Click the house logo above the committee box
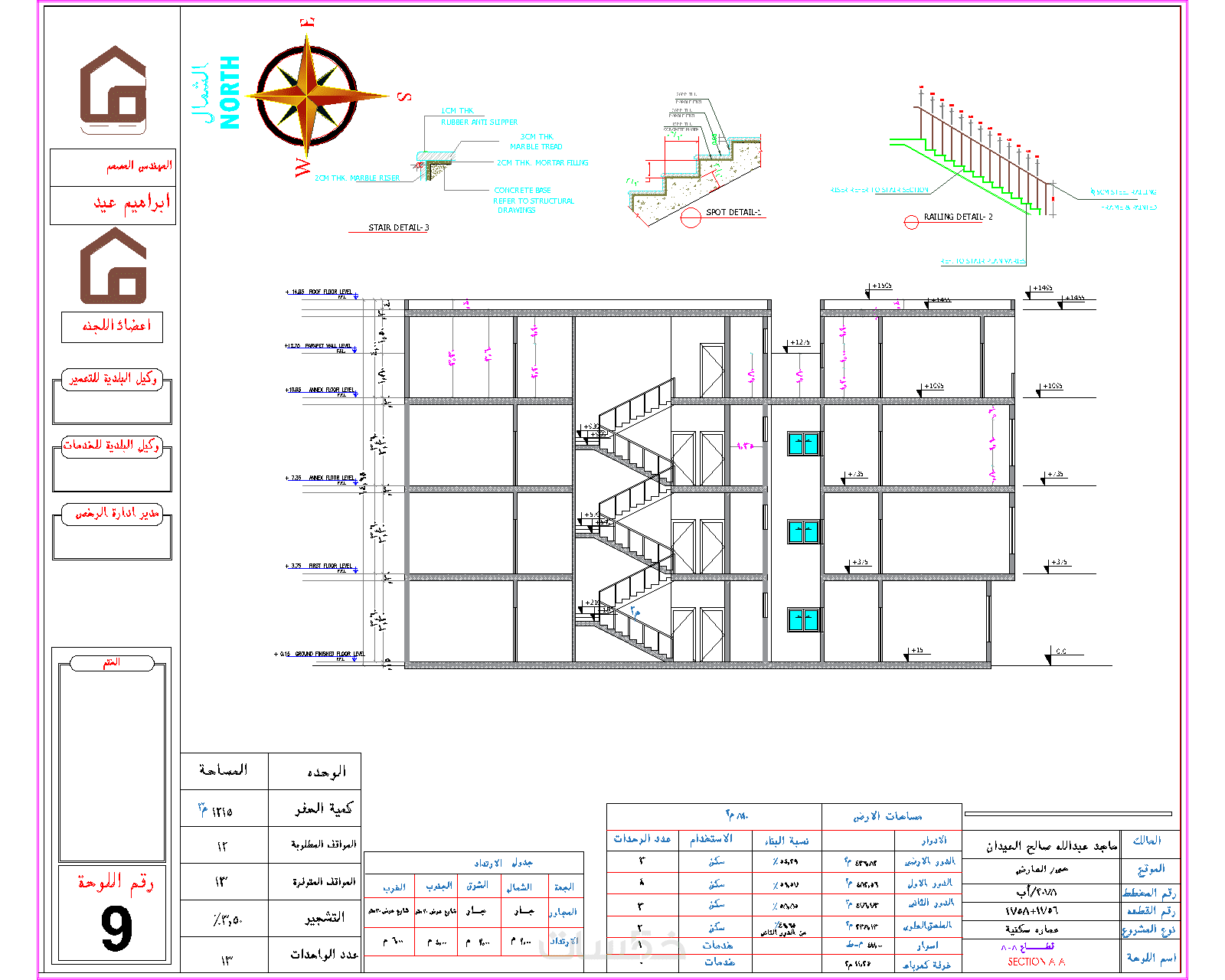Screen dimensions: 1225x980 pos(113,266)
